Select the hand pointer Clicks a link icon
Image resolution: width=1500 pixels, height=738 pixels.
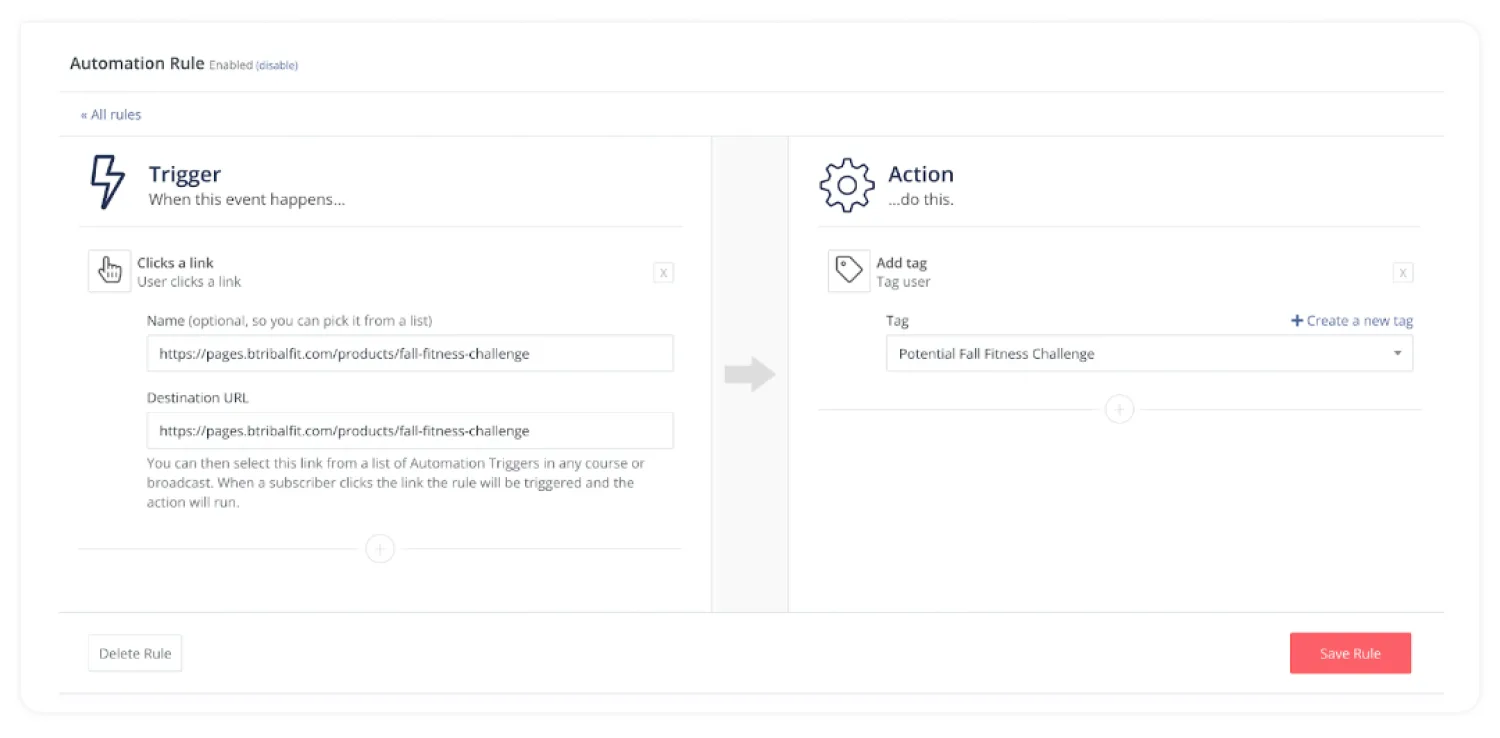coord(109,271)
